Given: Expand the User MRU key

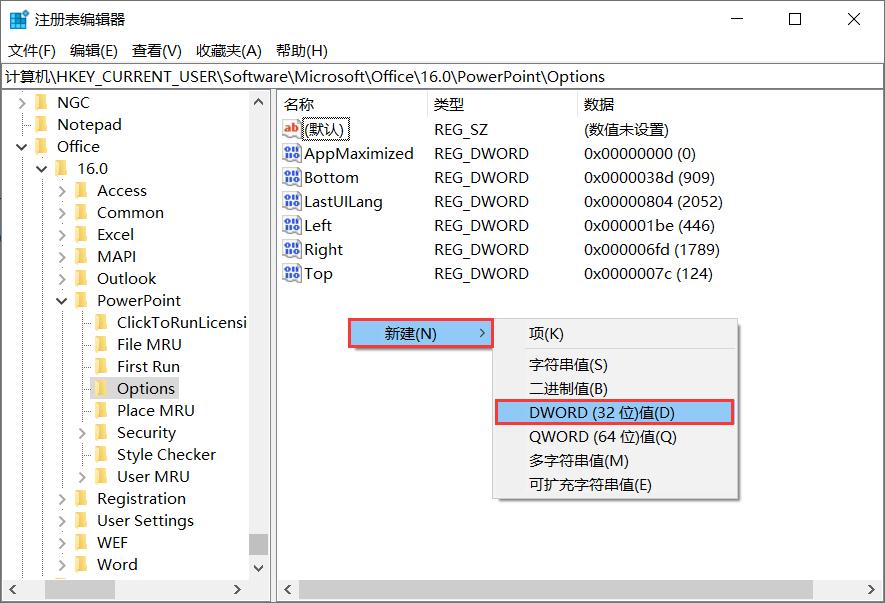Looking at the screenshot, I should (x=82, y=477).
